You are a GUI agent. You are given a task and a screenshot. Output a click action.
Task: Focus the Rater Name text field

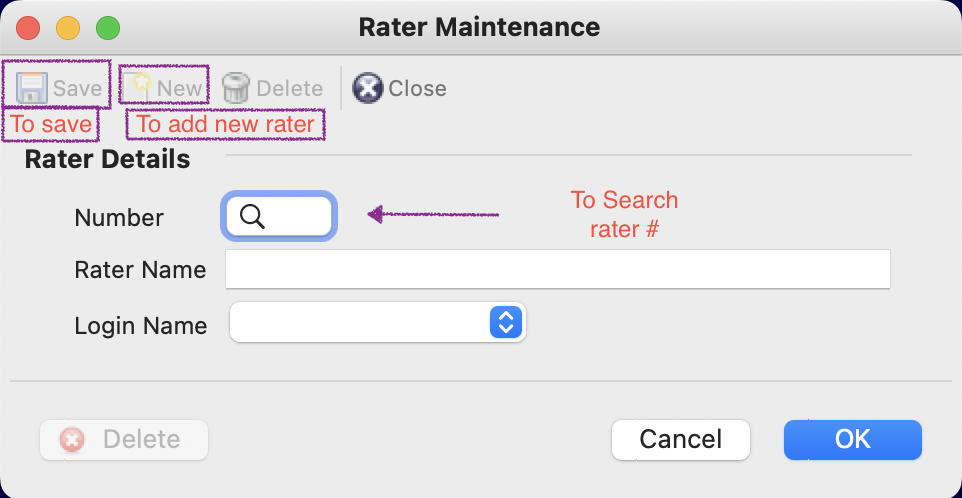558,269
